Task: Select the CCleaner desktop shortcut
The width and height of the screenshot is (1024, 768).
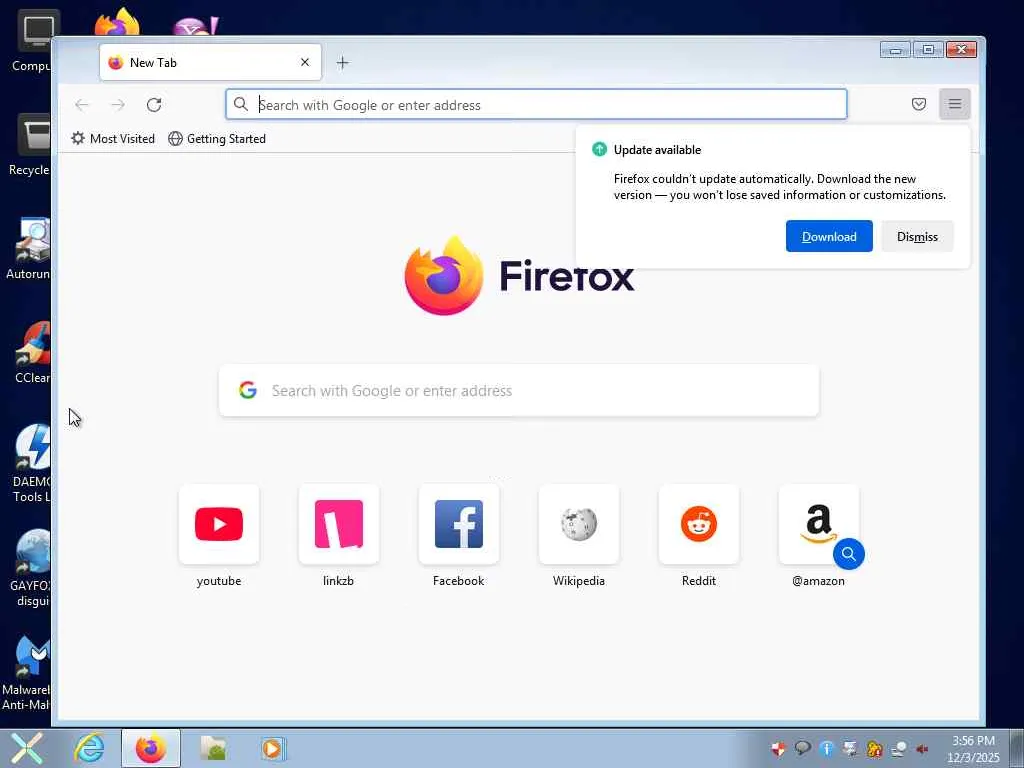Action: pos(32,353)
